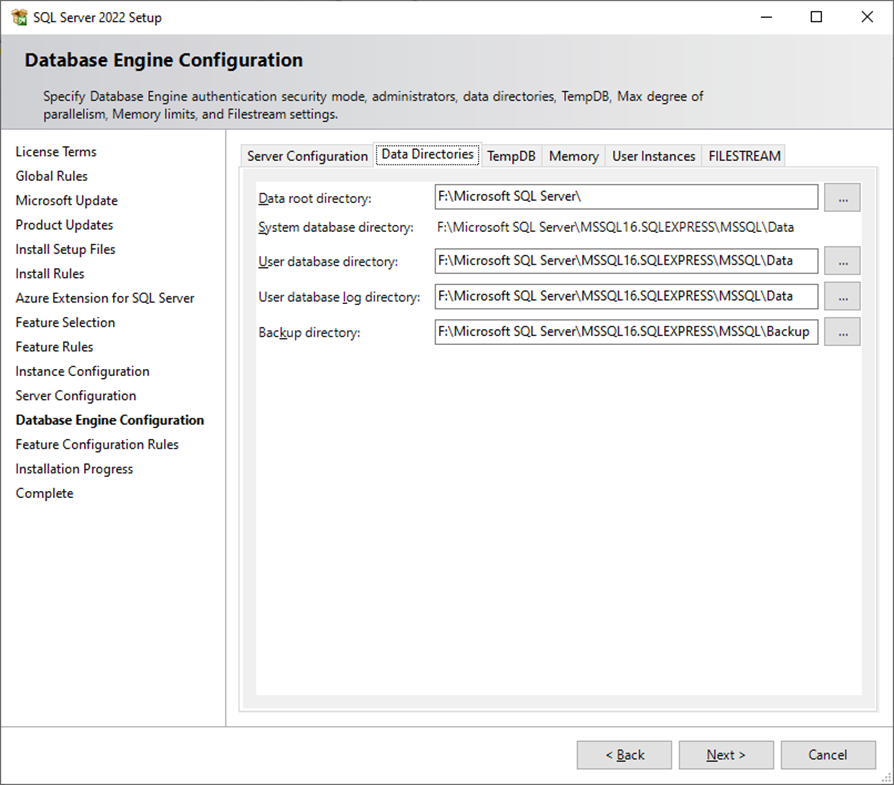Image resolution: width=894 pixels, height=785 pixels.
Task: Click the System database directory path text
Action: tap(615, 227)
